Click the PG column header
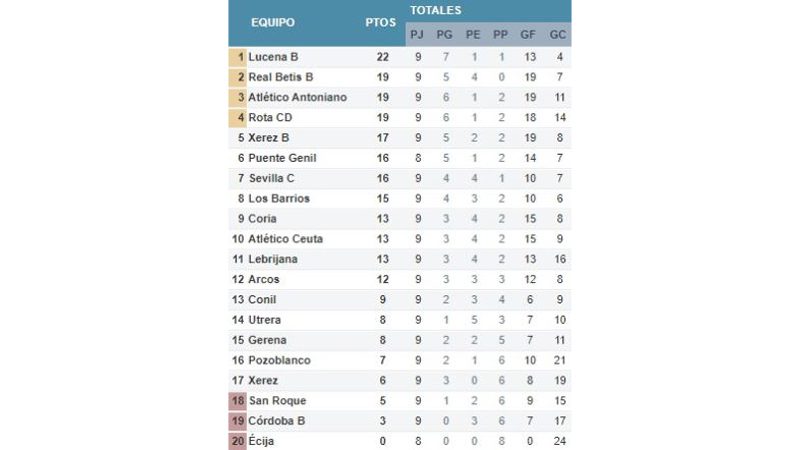 pos(444,35)
